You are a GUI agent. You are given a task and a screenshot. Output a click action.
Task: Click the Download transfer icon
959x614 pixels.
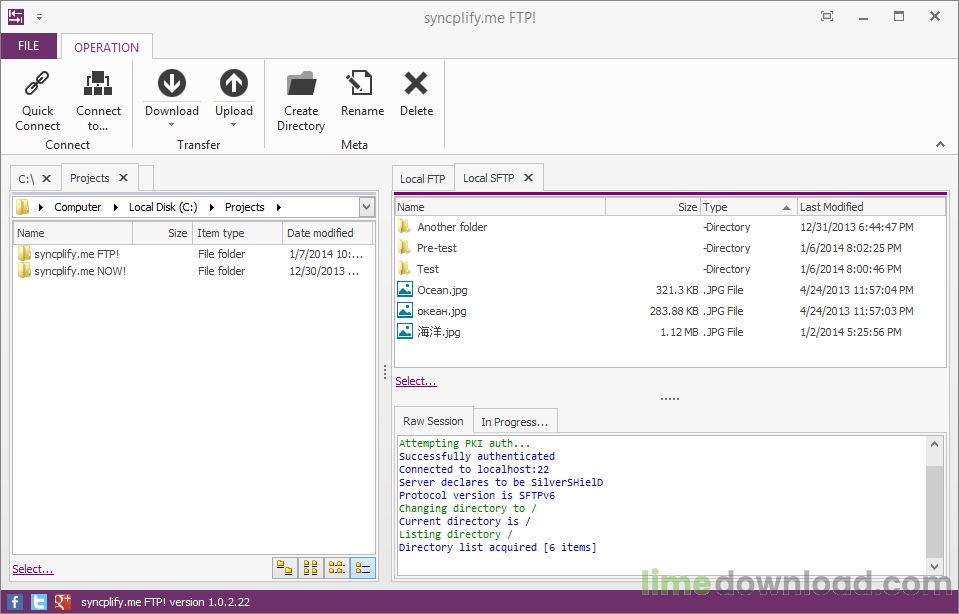[x=171, y=84]
